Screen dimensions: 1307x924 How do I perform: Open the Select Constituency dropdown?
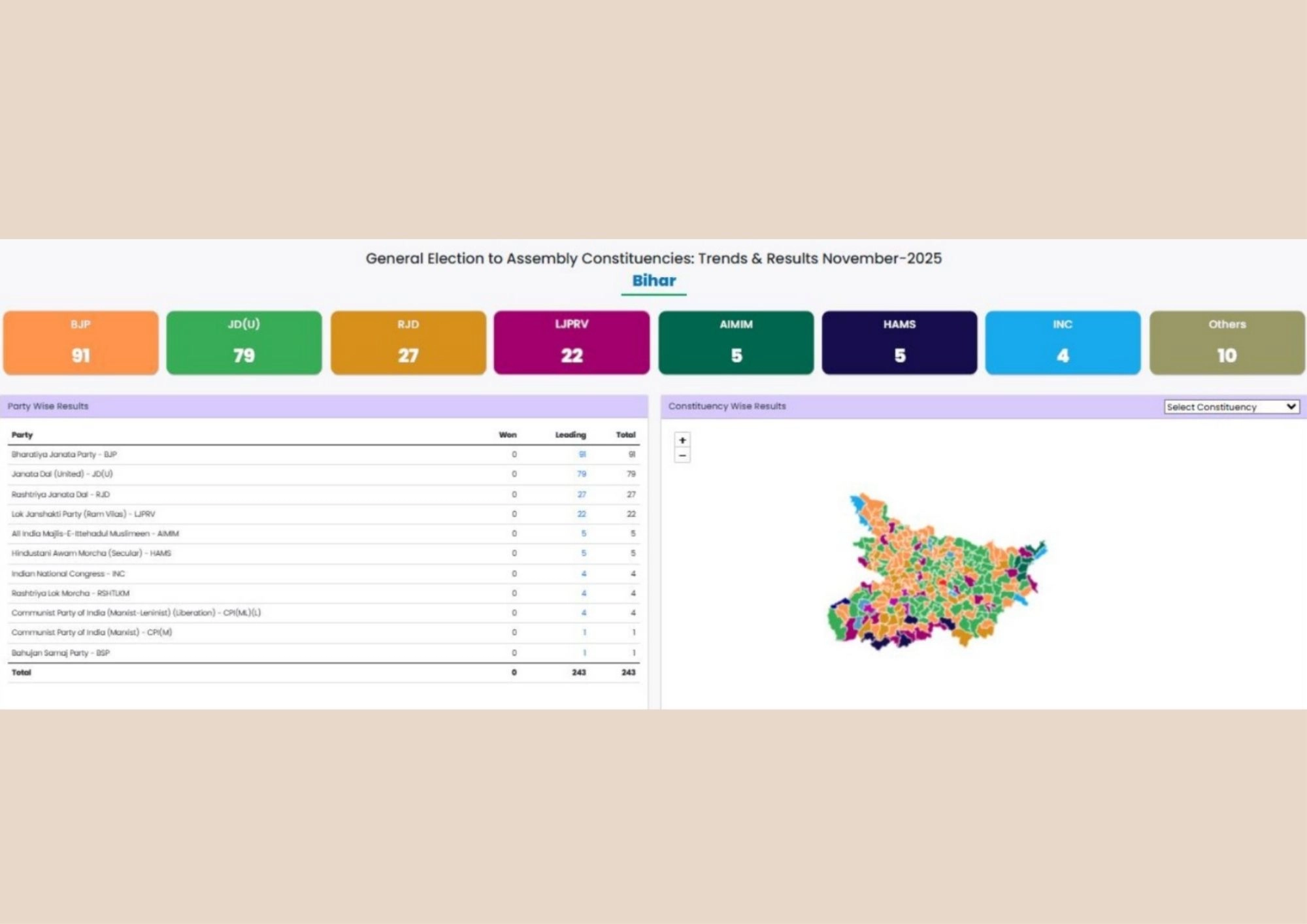point(1231,406)
